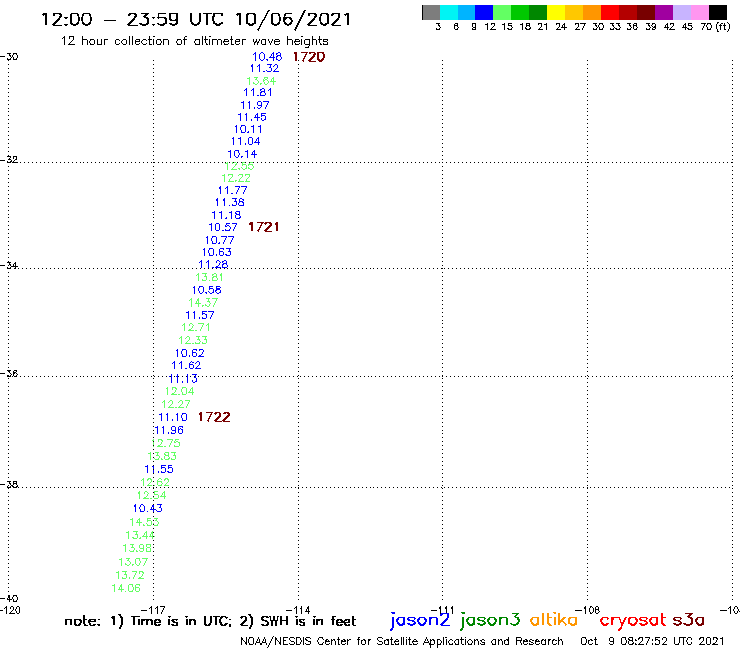
Task: Click the 13.44 value
Action: (140, 536)
